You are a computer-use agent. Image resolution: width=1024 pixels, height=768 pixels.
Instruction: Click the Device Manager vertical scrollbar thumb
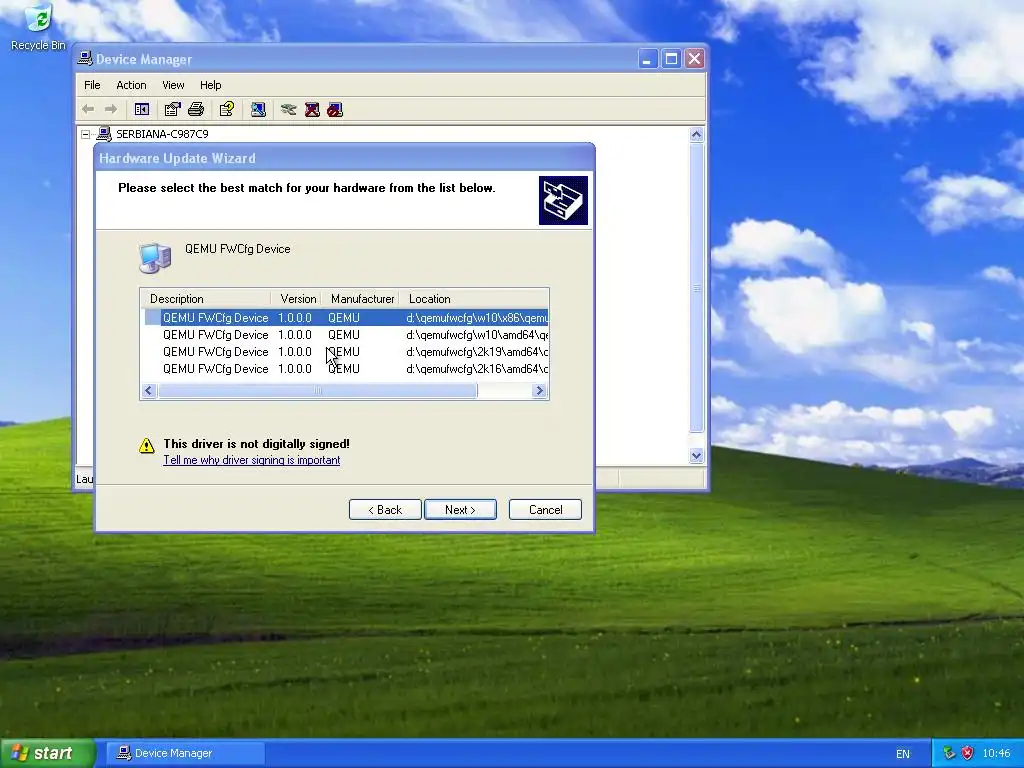696,288
